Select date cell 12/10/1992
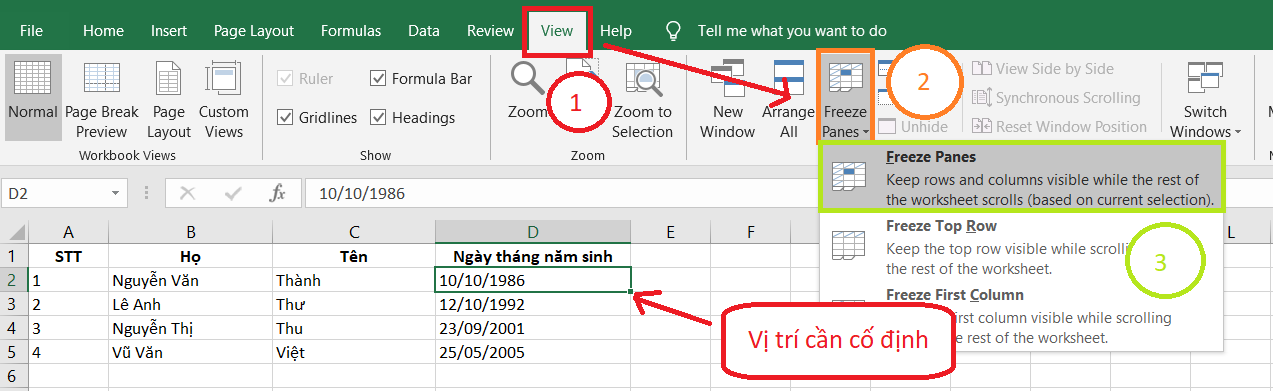The image size is (1273, 391). (x=534, y=304)
